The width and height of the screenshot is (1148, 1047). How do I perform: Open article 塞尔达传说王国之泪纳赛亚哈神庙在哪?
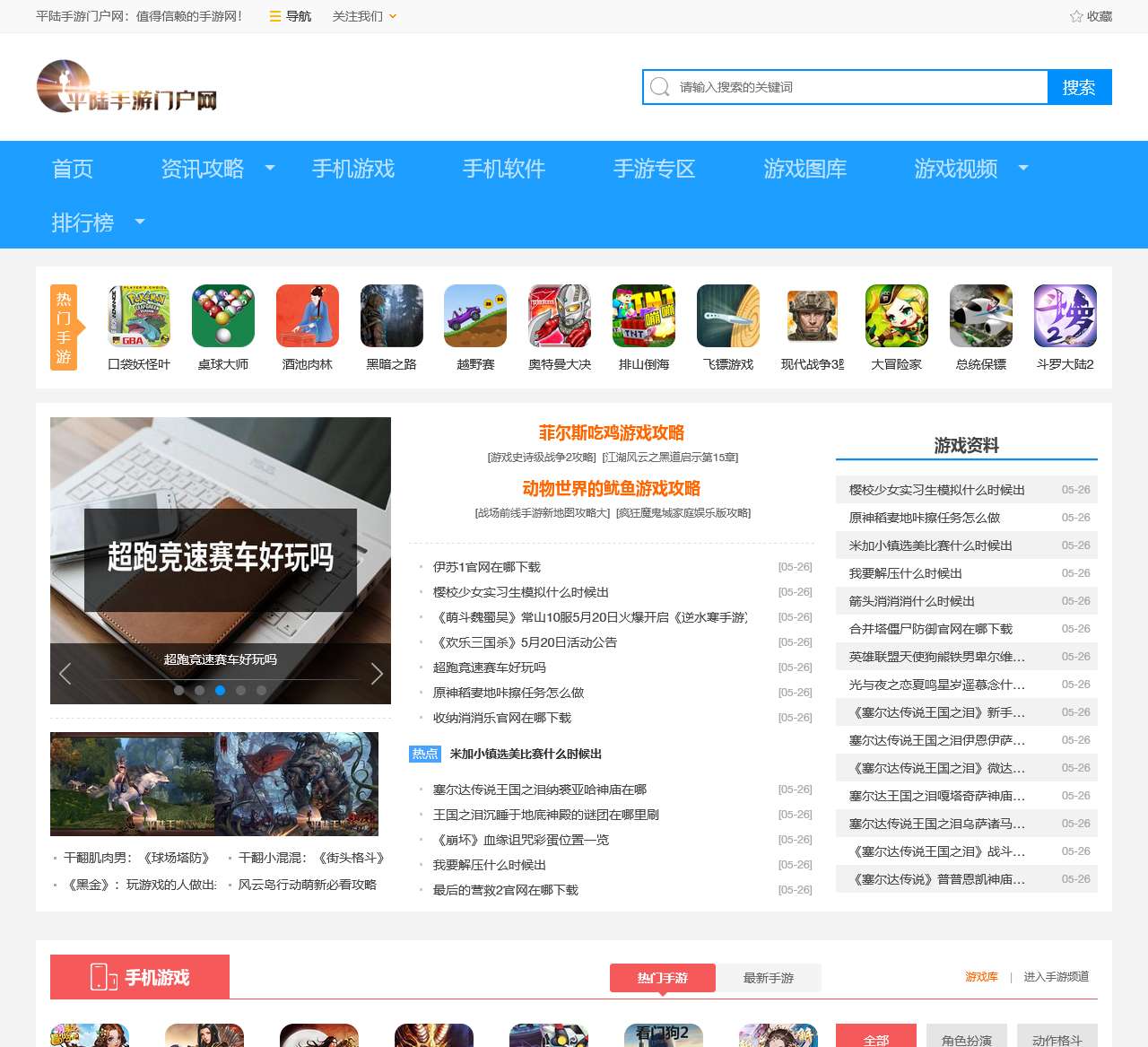pyautogui.click(x=540, y=790)
